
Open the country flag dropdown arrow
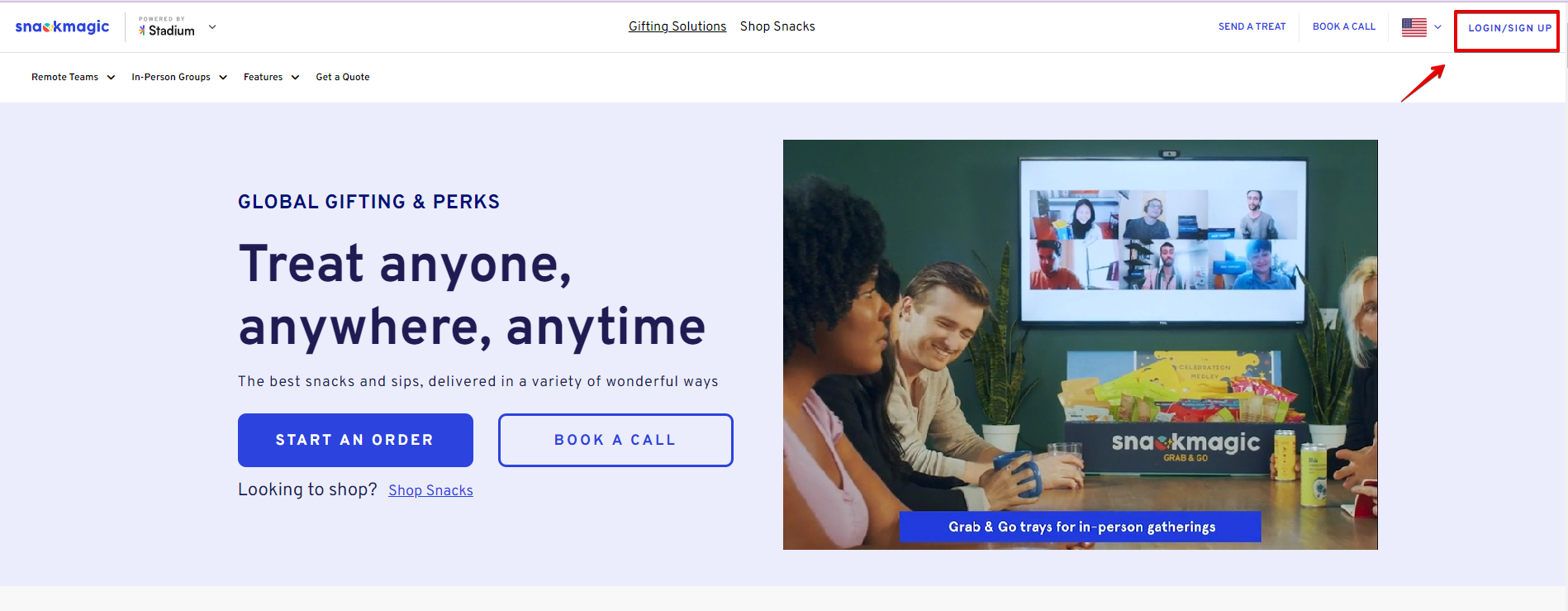click(x=1437, y=27)
